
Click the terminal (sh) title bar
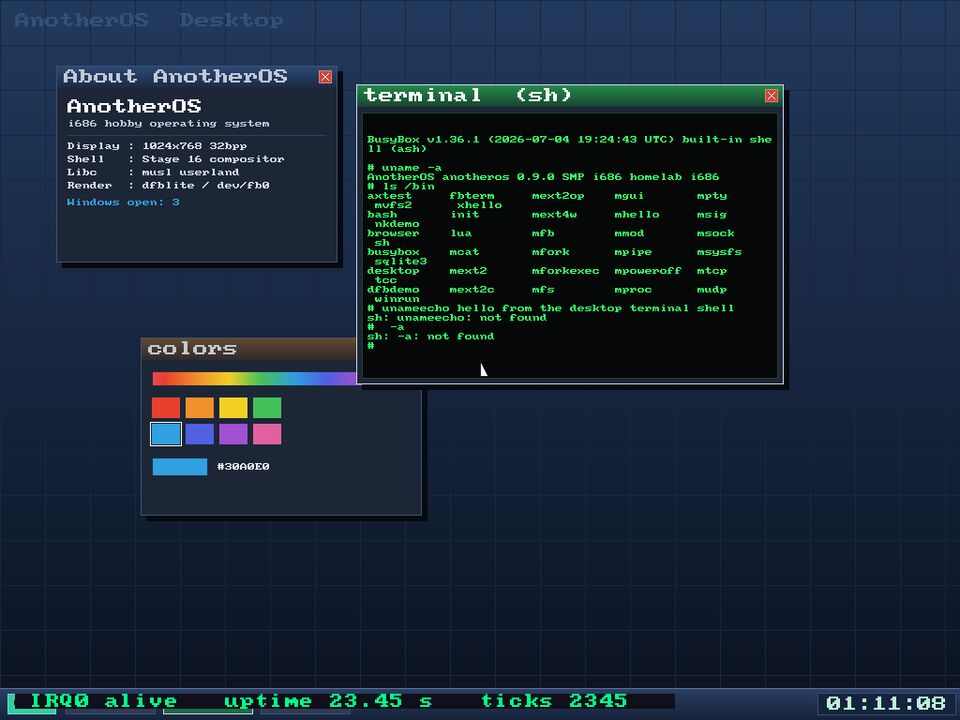click(x=570, y=96)
